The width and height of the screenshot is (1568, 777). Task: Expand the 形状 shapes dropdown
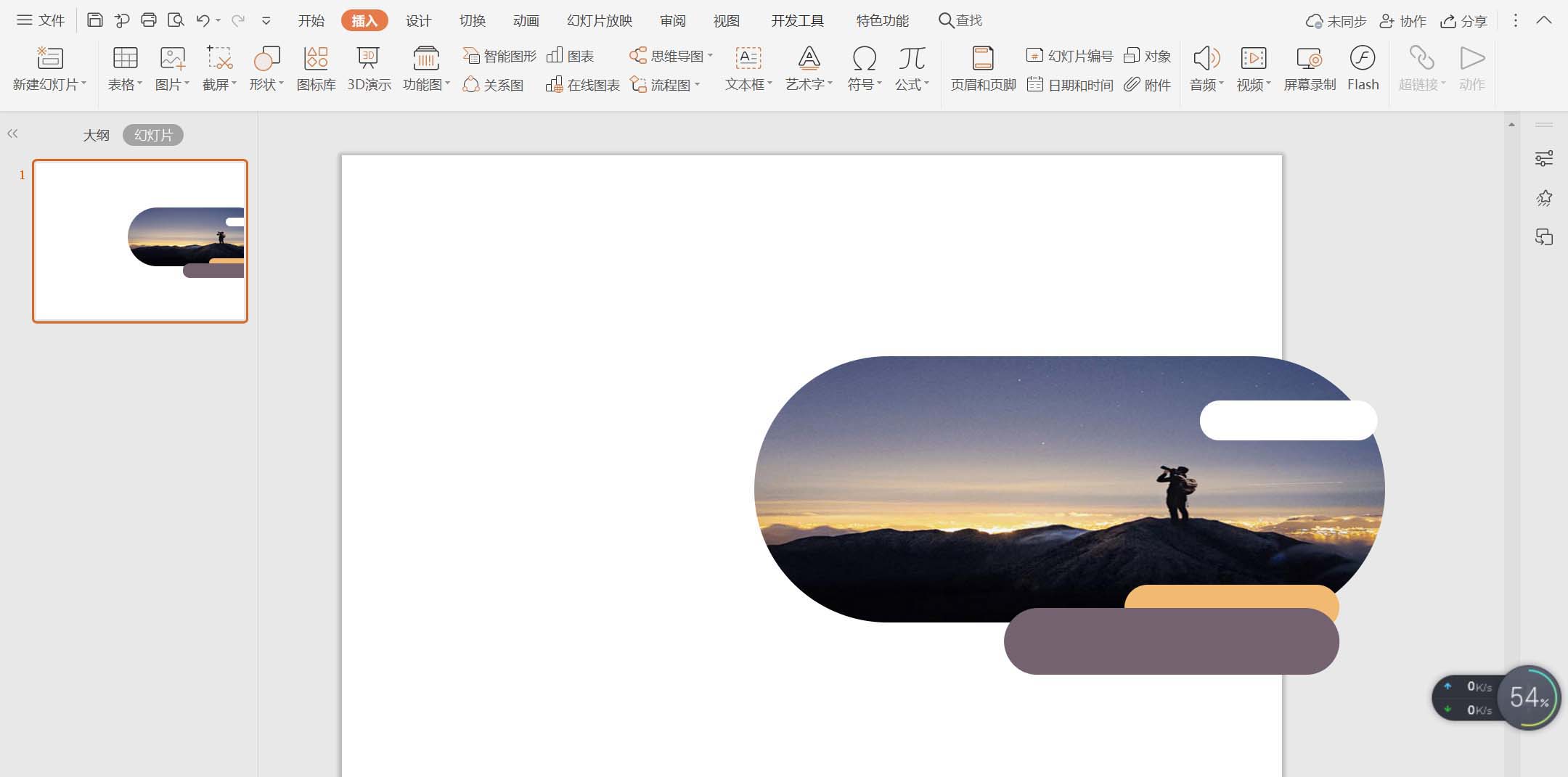(266, 85)
